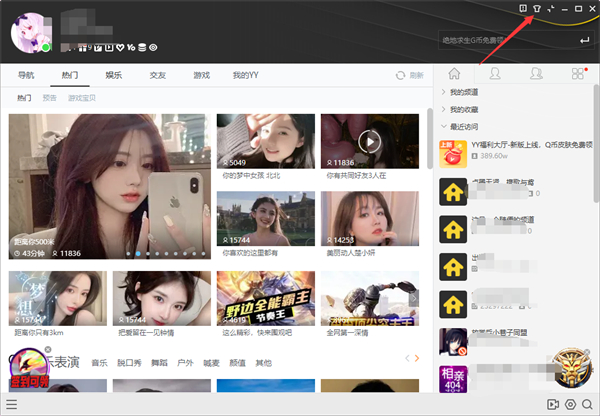
Task: Click the search magnifier at bottom right
Action: 589,405
